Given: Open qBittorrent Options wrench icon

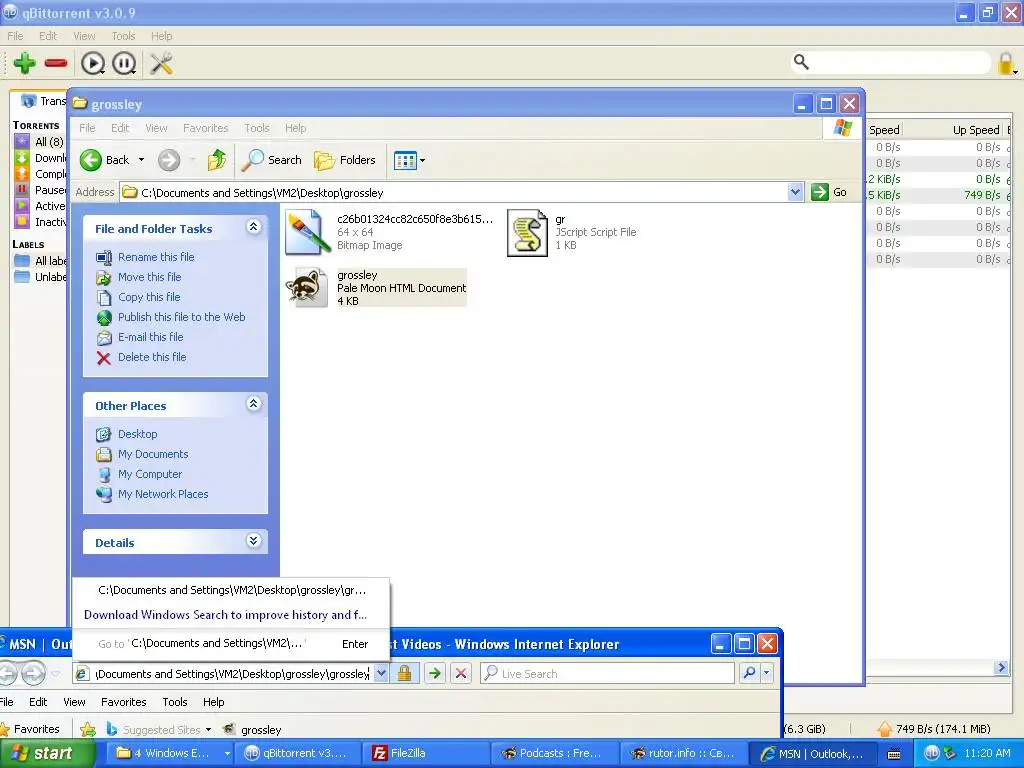Looking at the screenshot, I should pyautogui.click(x=161, y=63).
